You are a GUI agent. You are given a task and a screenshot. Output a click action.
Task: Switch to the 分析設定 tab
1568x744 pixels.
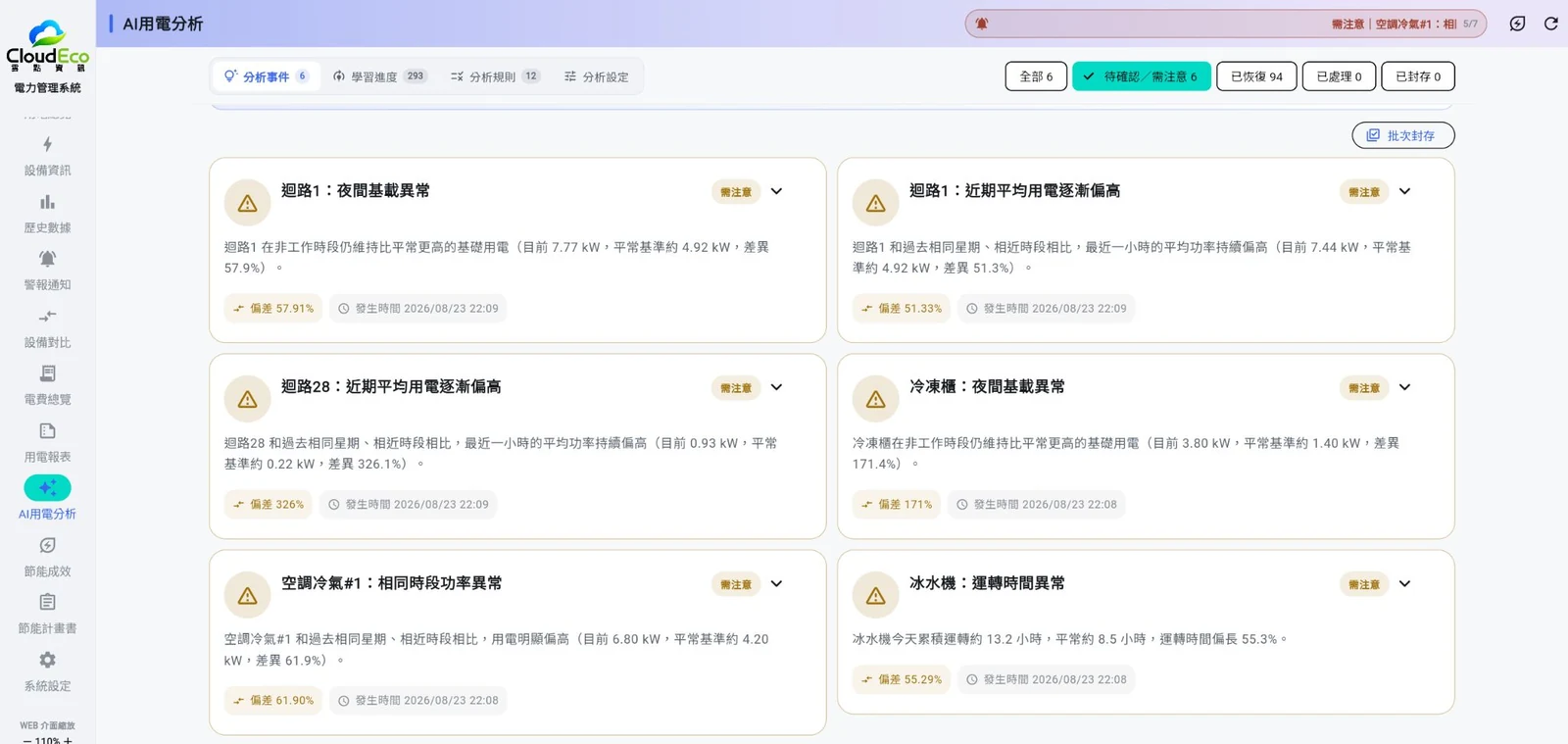tap(596, 76)
